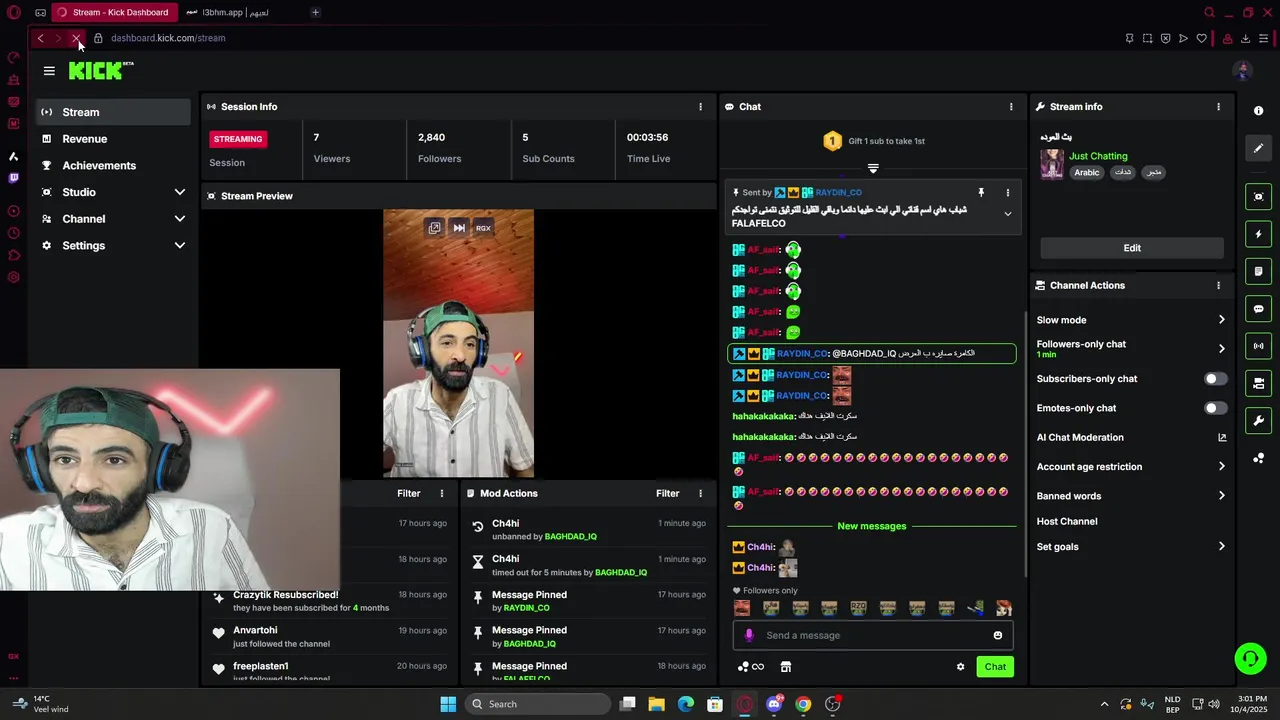This screenshot has width=1280, height=720.
Task: Open the pop-out icon on stream preview
Action: (434, 228)
